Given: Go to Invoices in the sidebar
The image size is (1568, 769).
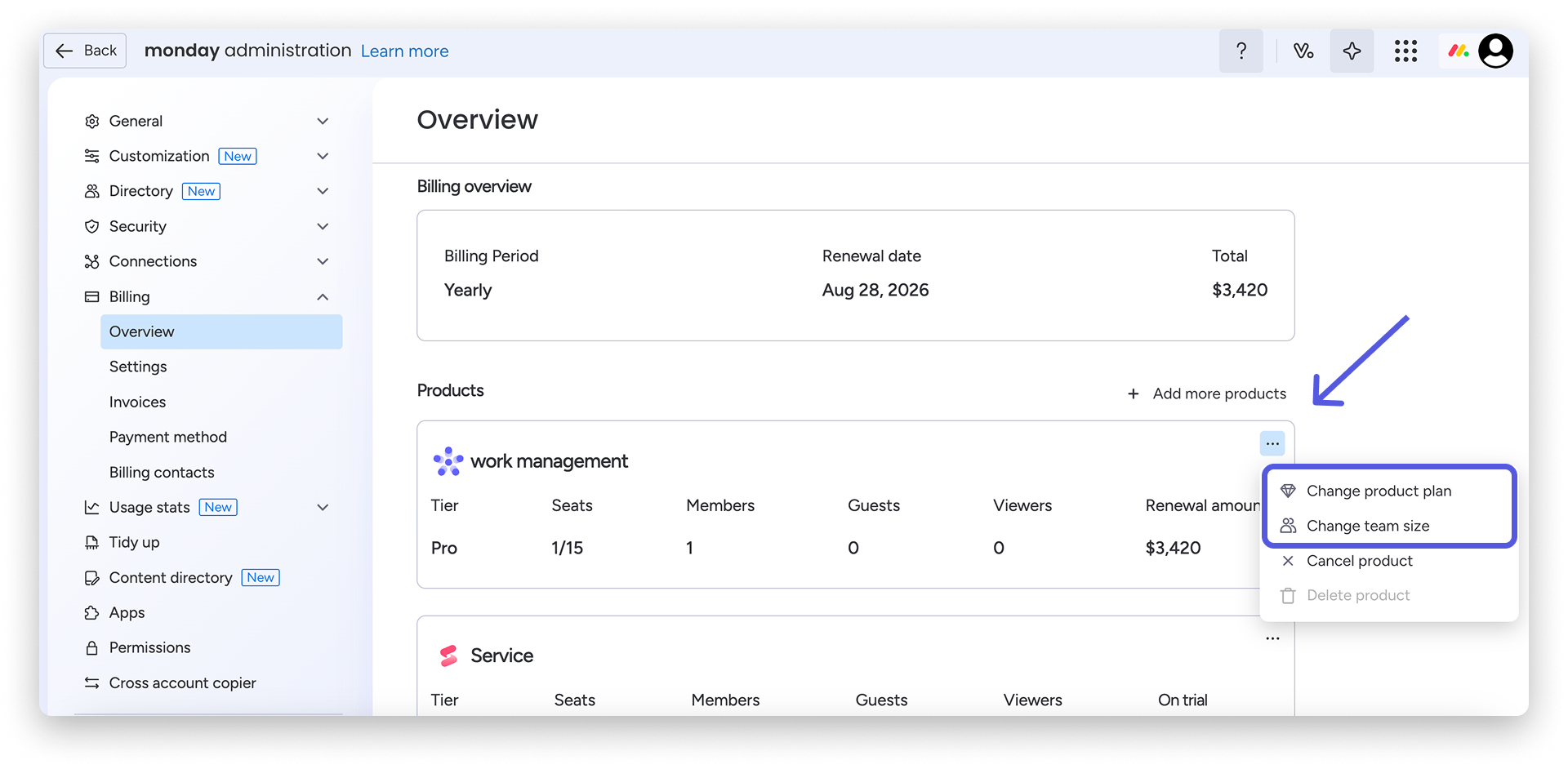Looking at the screenshot, I should coord(137,402).
